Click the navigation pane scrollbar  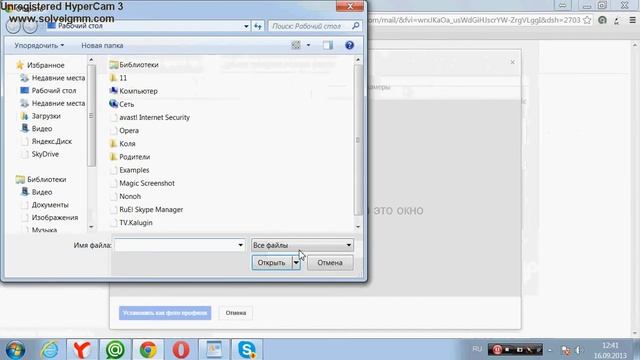coord(91,116)
